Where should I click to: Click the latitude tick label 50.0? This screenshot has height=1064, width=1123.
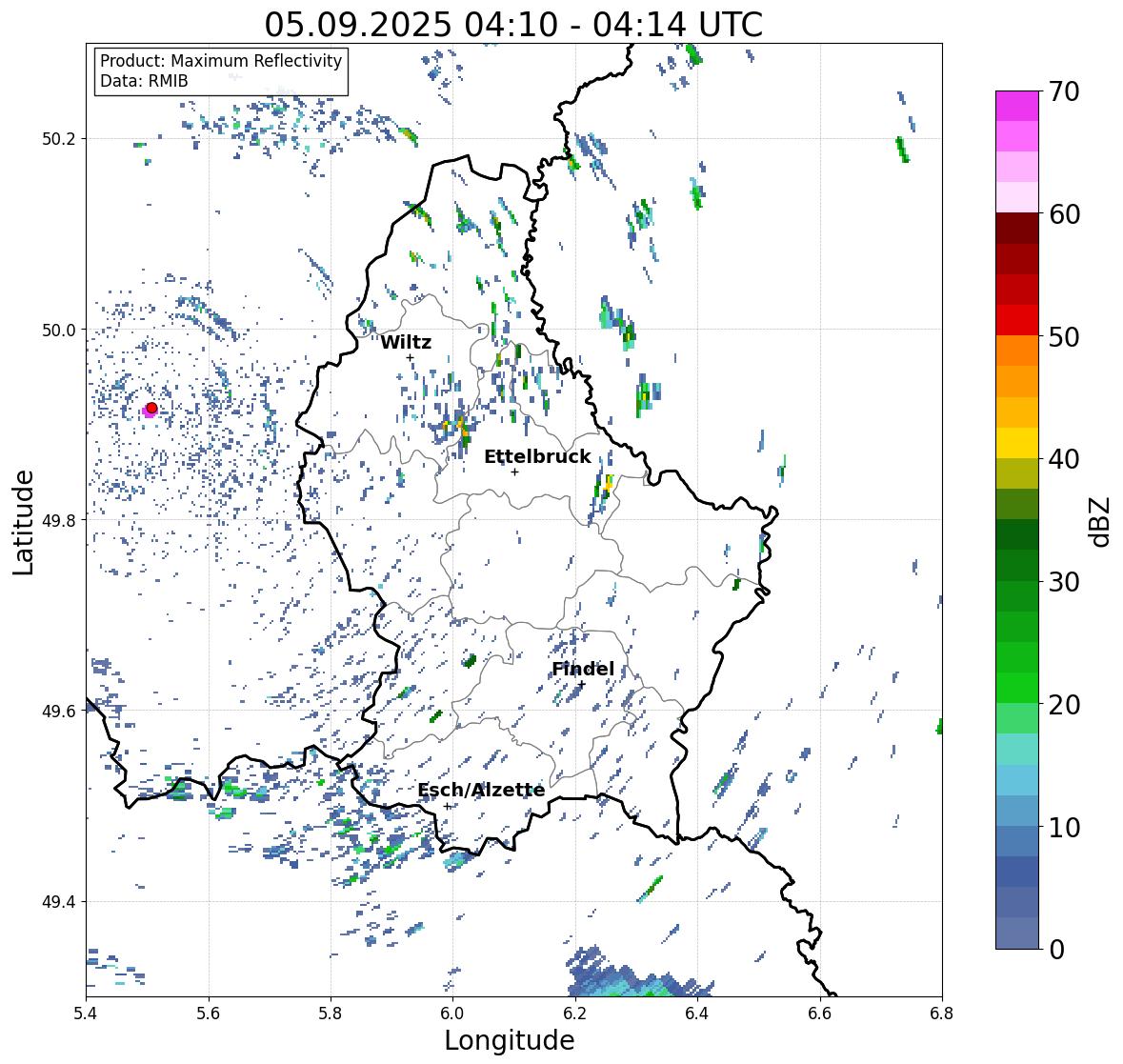click(x=59, y=331)
